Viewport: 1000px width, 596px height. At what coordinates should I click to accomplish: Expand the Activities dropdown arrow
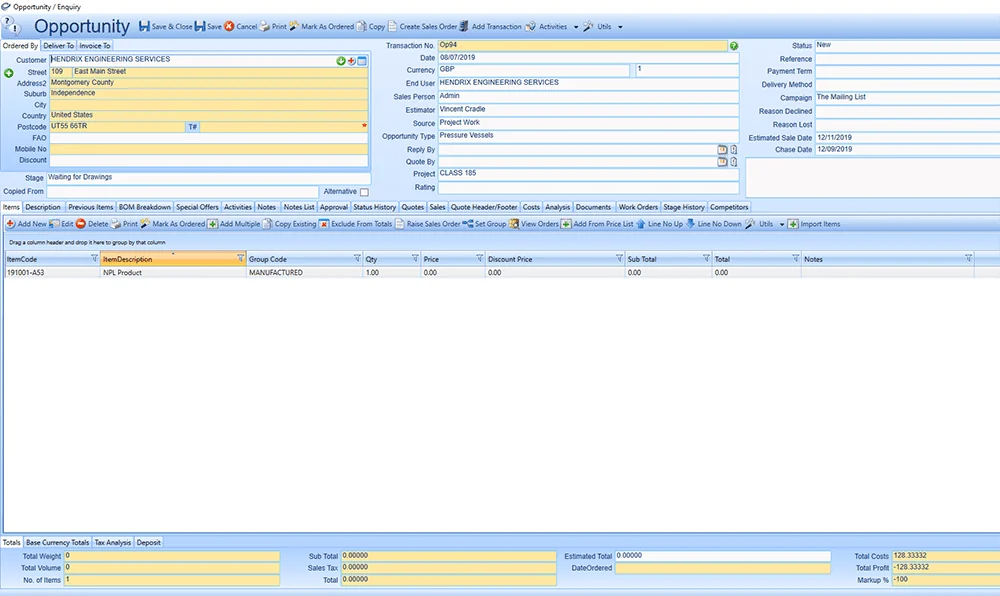576,27
